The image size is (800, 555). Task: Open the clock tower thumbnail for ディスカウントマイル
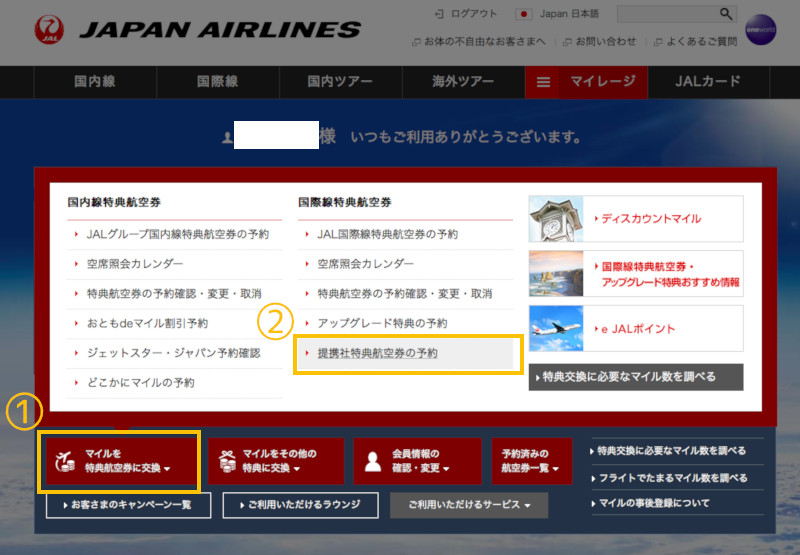coord(556,219)
